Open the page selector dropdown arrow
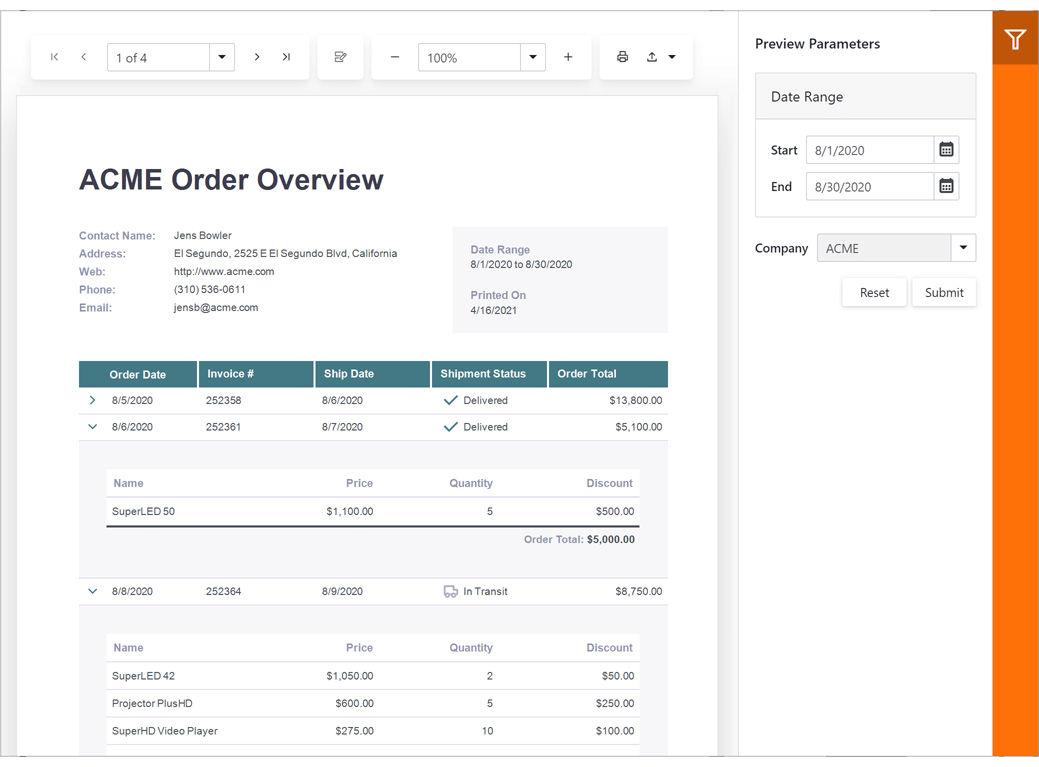 (x=222, y=57)
